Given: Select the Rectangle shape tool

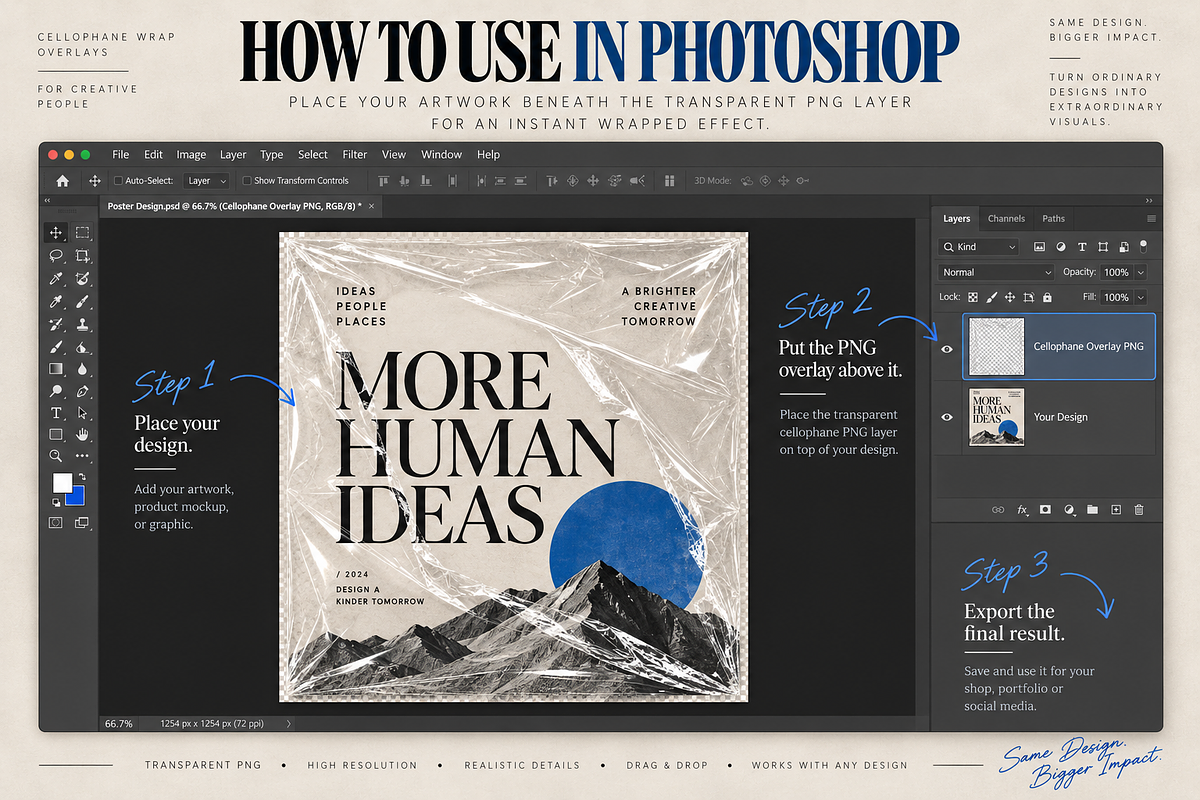Looking at the screenshot, I should pos(56,434).
